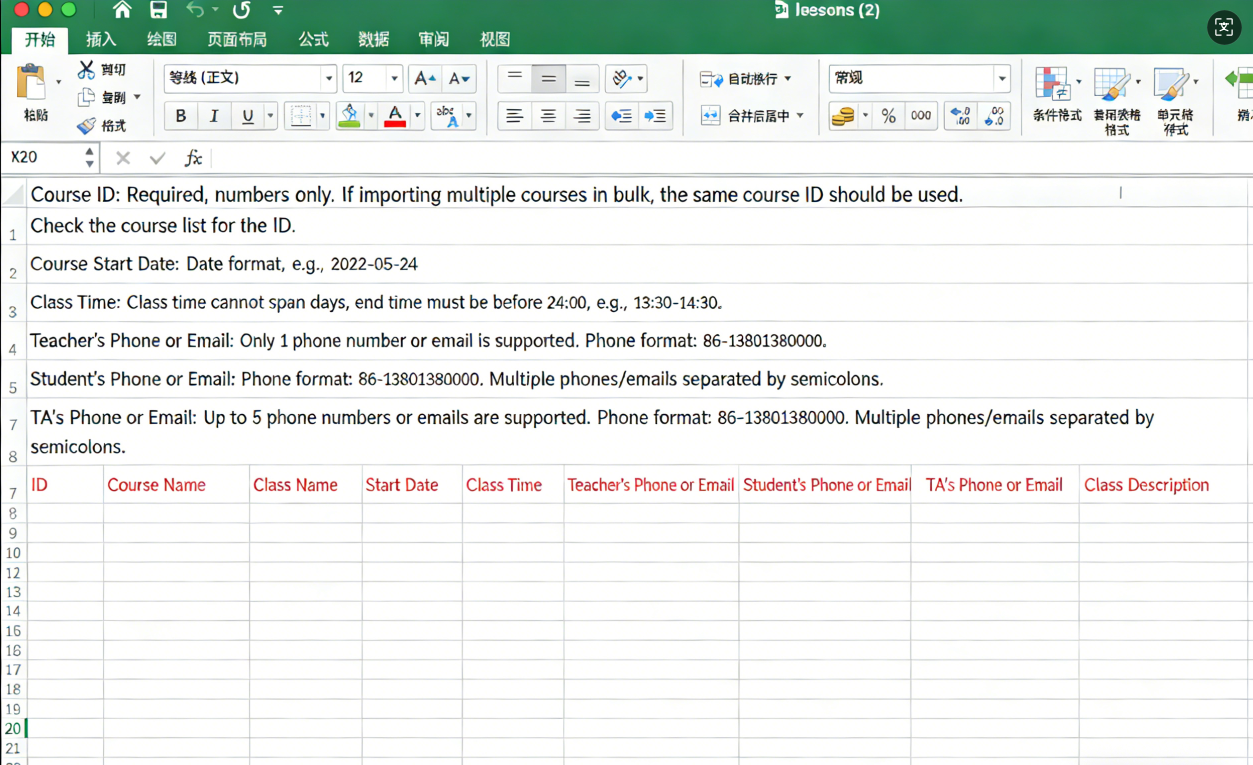Click the Increase Font Size icon
Viewport: 1253px width, 765px height.
424,78
